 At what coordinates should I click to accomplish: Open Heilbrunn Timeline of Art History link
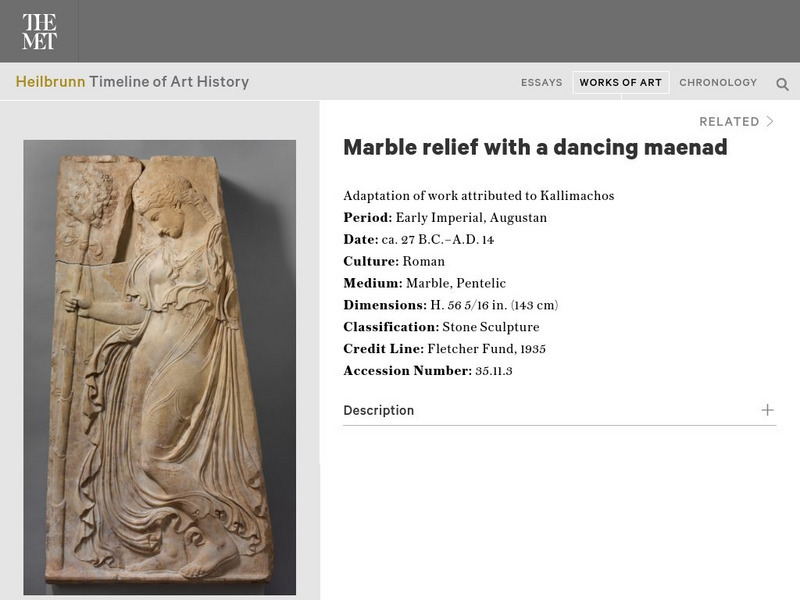(x=132, y=82)
